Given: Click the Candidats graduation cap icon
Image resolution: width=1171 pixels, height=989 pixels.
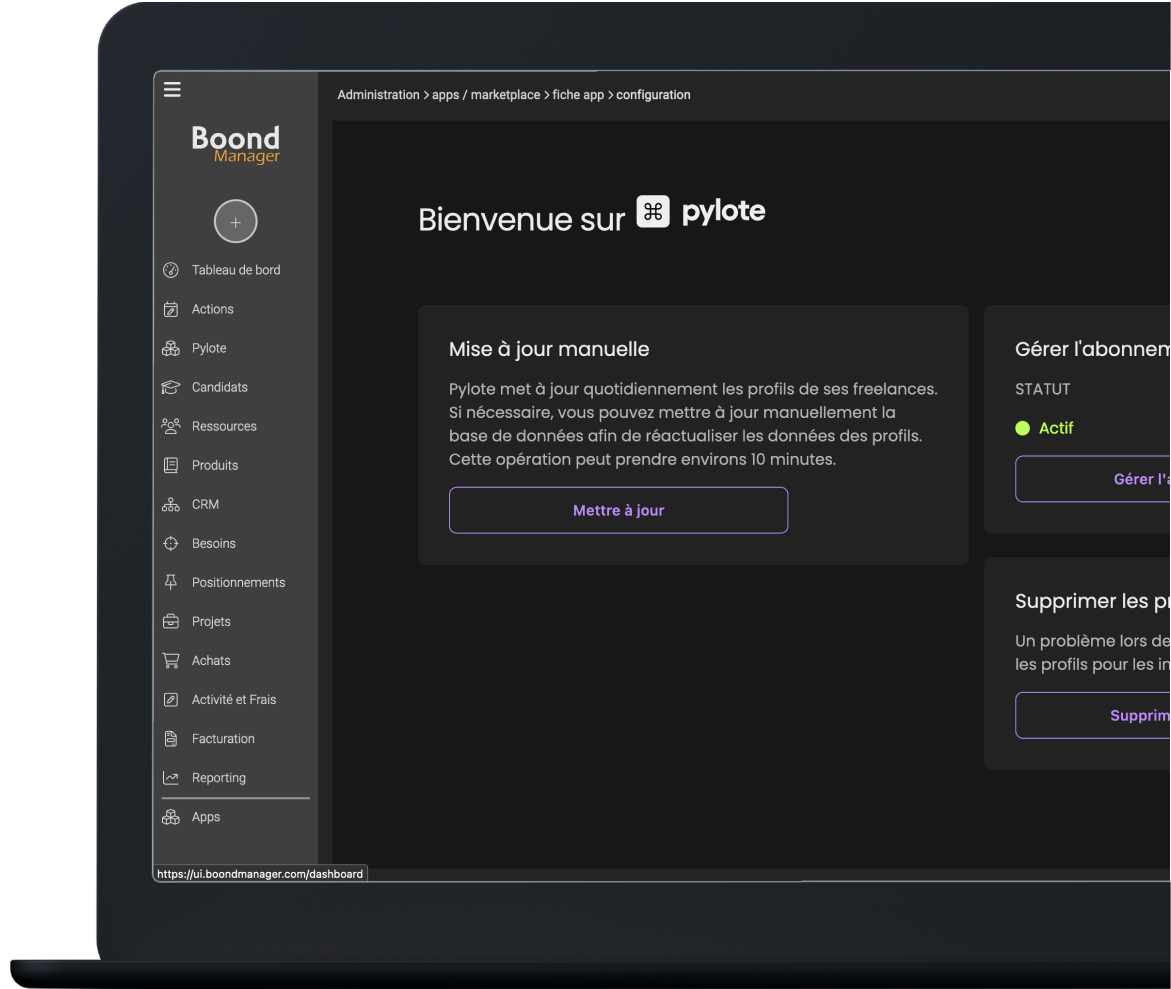Looking at the screenshot, I should pyautogui.click(x=171, y=387).
